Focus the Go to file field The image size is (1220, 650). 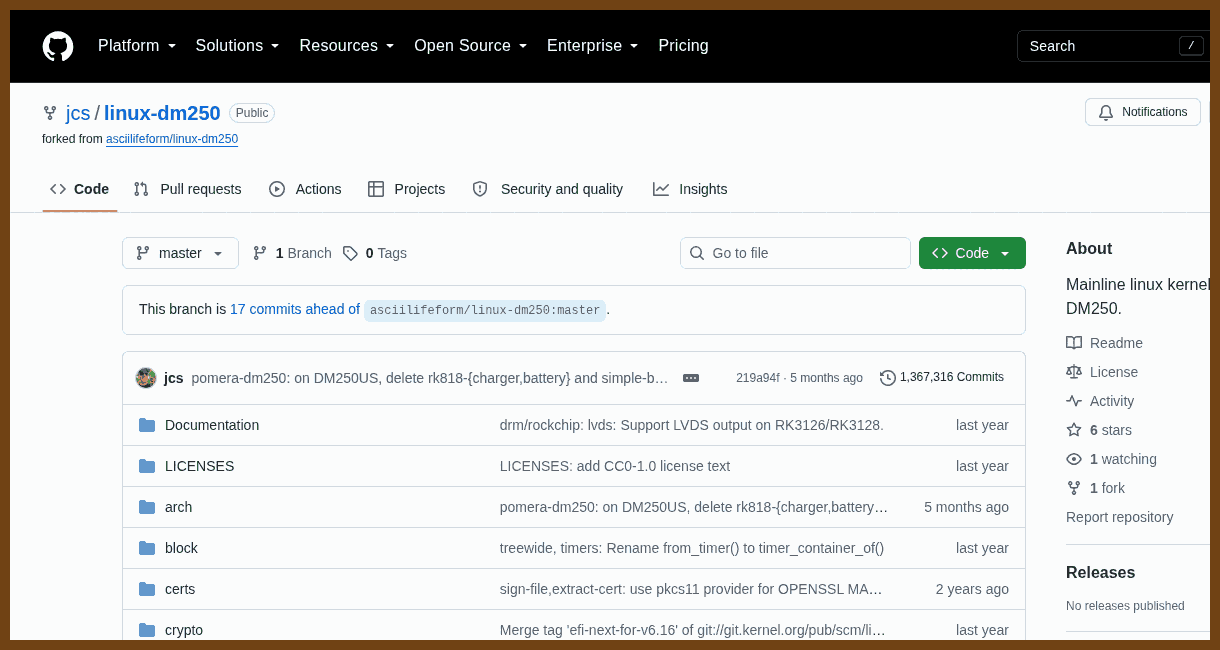coord(795,253)
